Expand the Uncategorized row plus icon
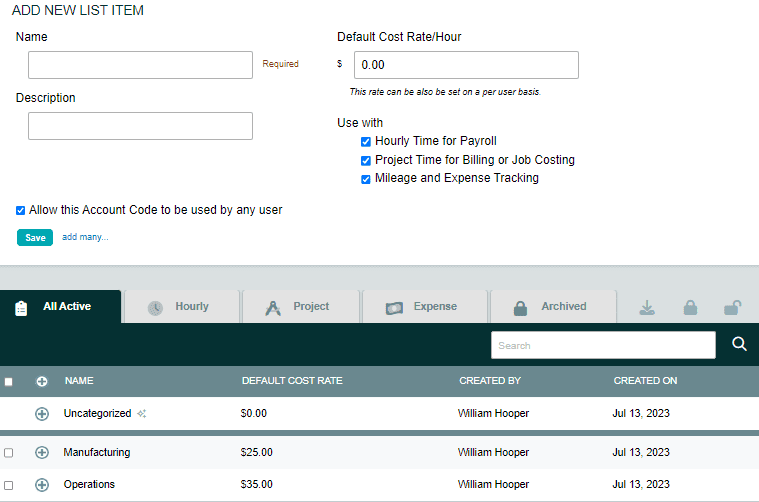This screenshot has width=759, height=502. pos(42,413)
